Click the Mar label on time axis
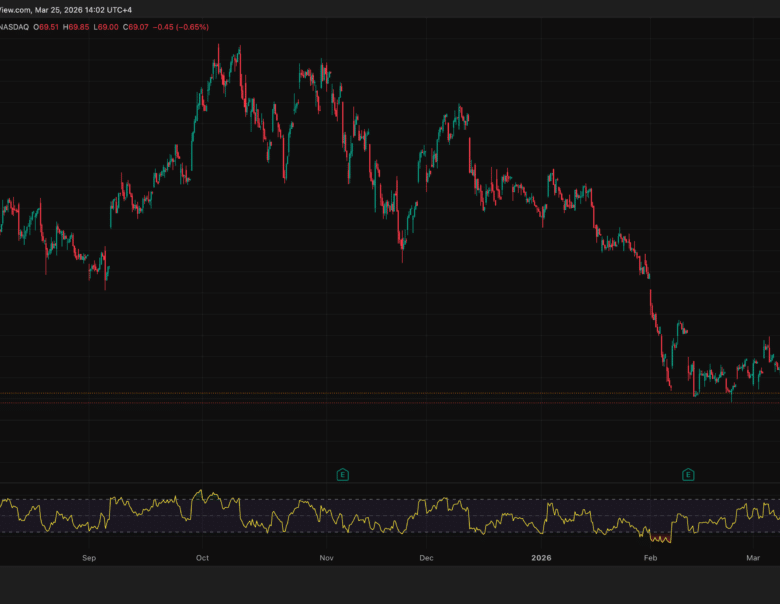Screen dimensions: 780x604 pos(755,557)
